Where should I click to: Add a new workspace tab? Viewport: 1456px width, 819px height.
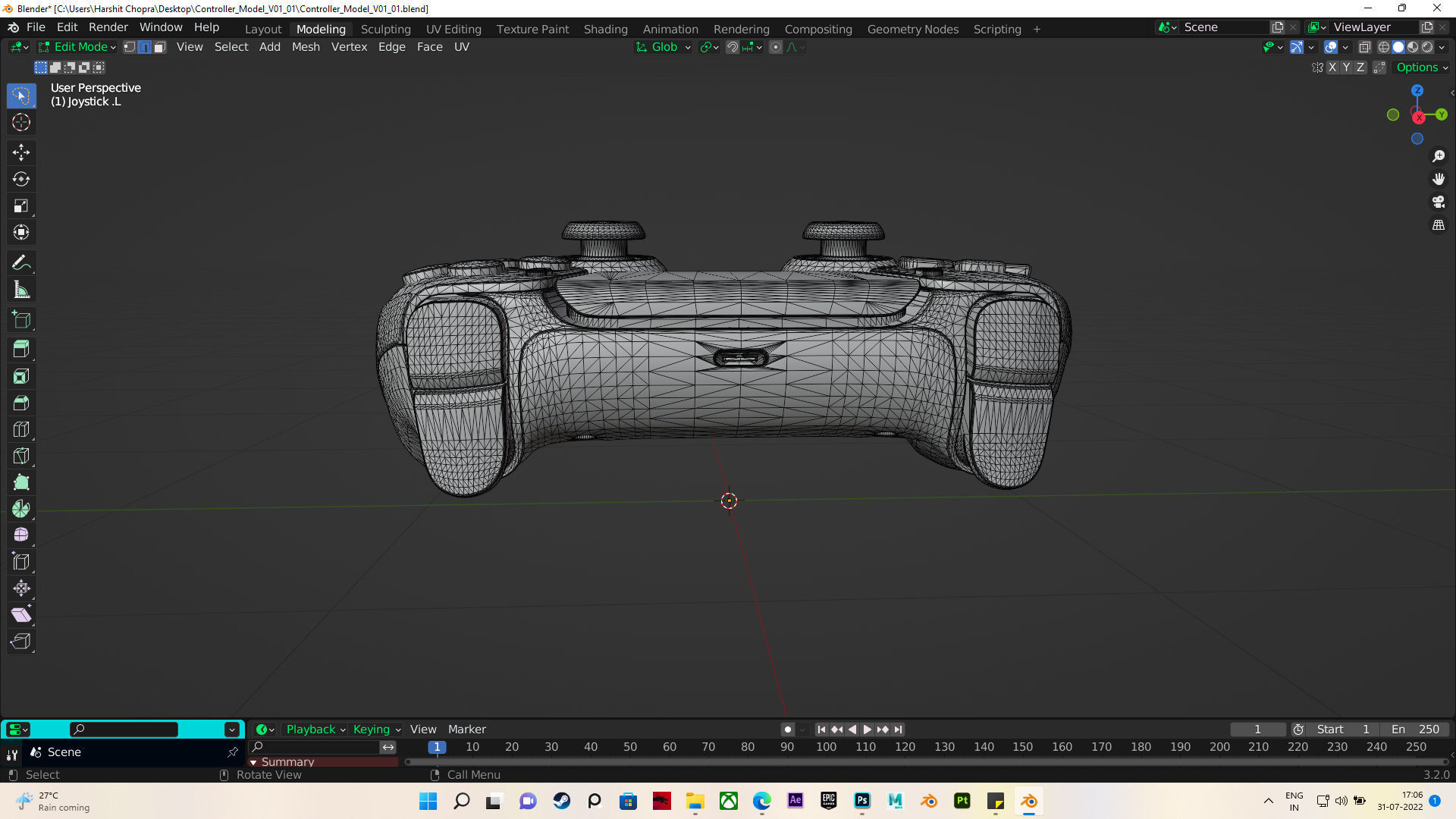1037,29
